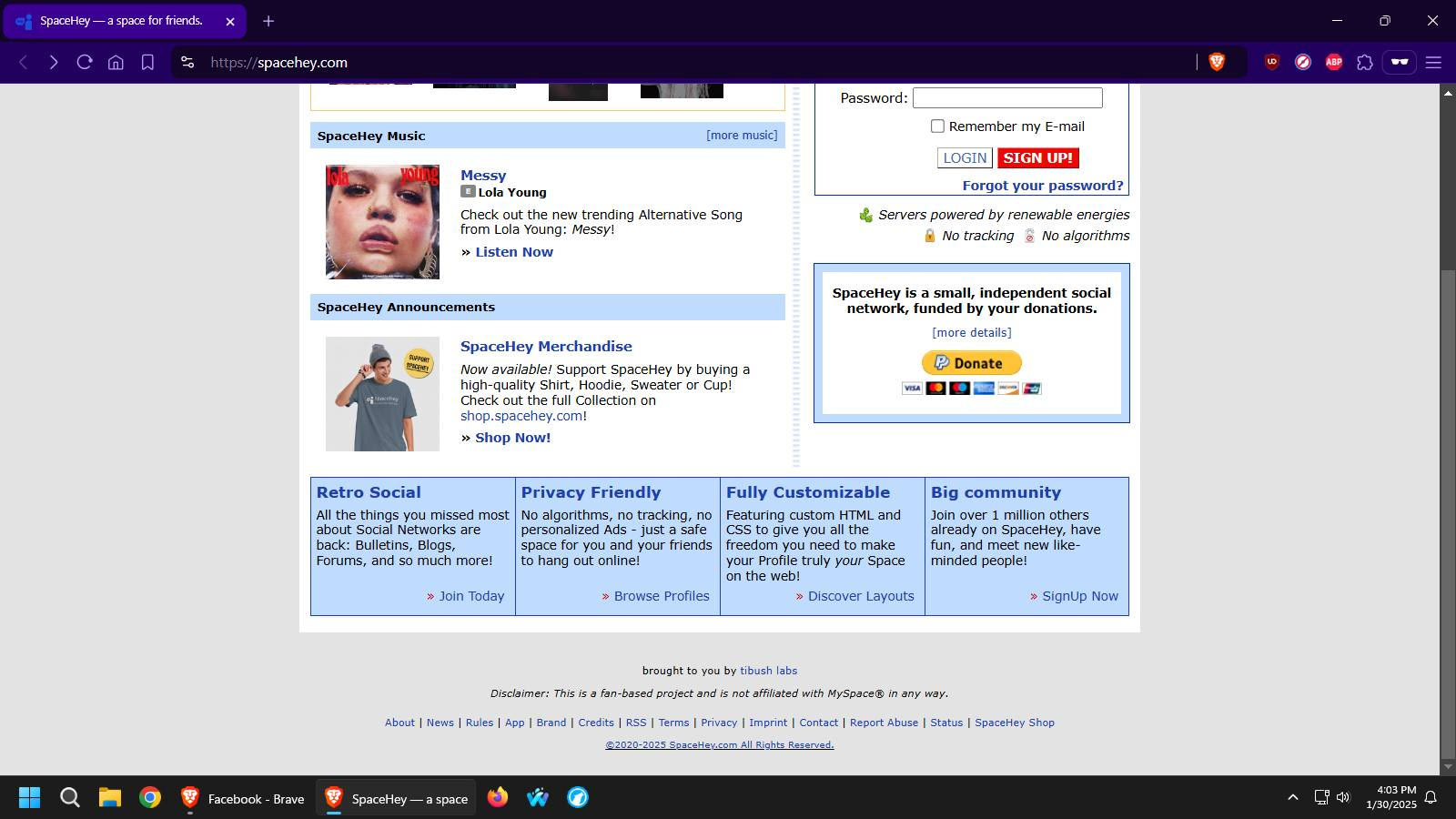This screenshot has height=819, width=1456.
Task: Open the network icon in system tray
Action: [1321, 798]
